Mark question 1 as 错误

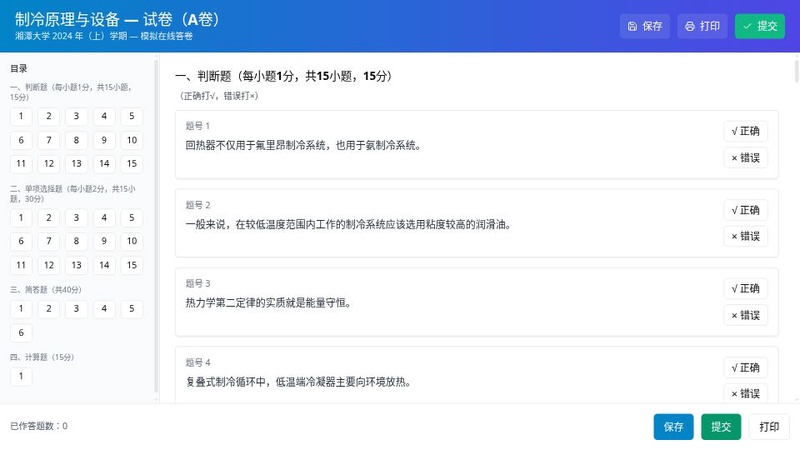click(x=745, y=158)
